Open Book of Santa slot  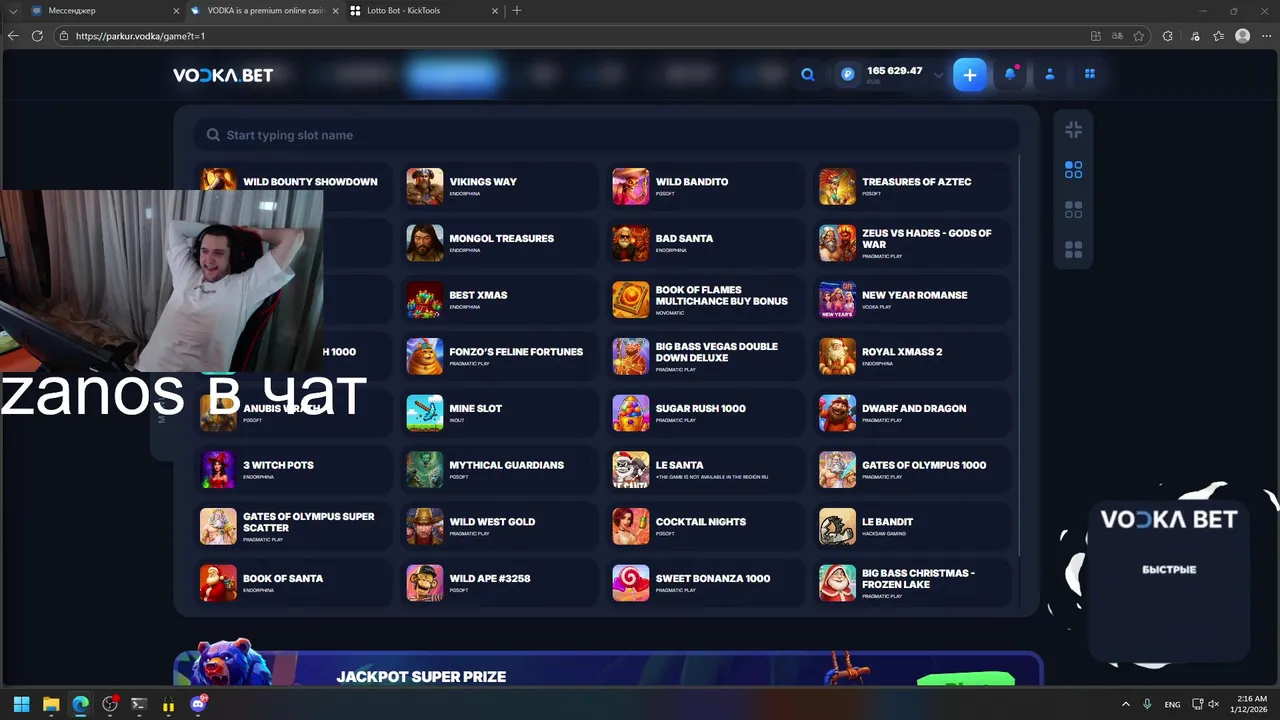click(293, 583)
